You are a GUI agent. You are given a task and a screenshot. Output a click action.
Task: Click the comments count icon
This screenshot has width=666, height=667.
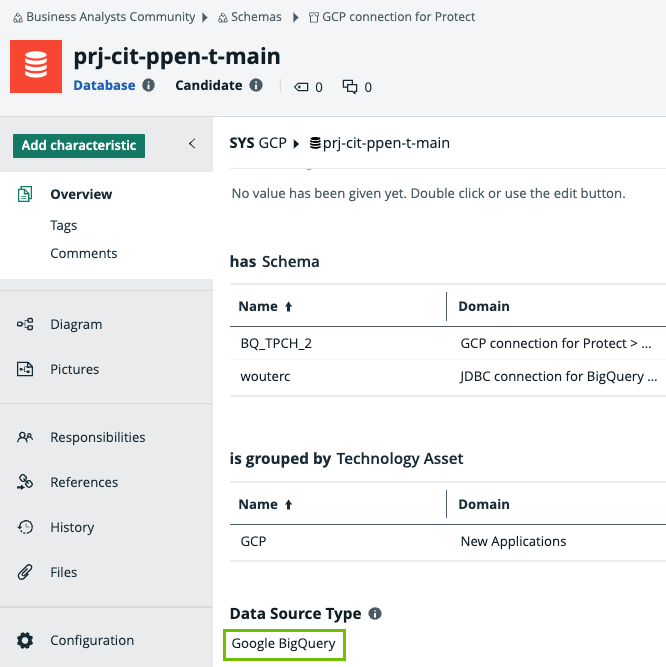click(x=350, y=87)
